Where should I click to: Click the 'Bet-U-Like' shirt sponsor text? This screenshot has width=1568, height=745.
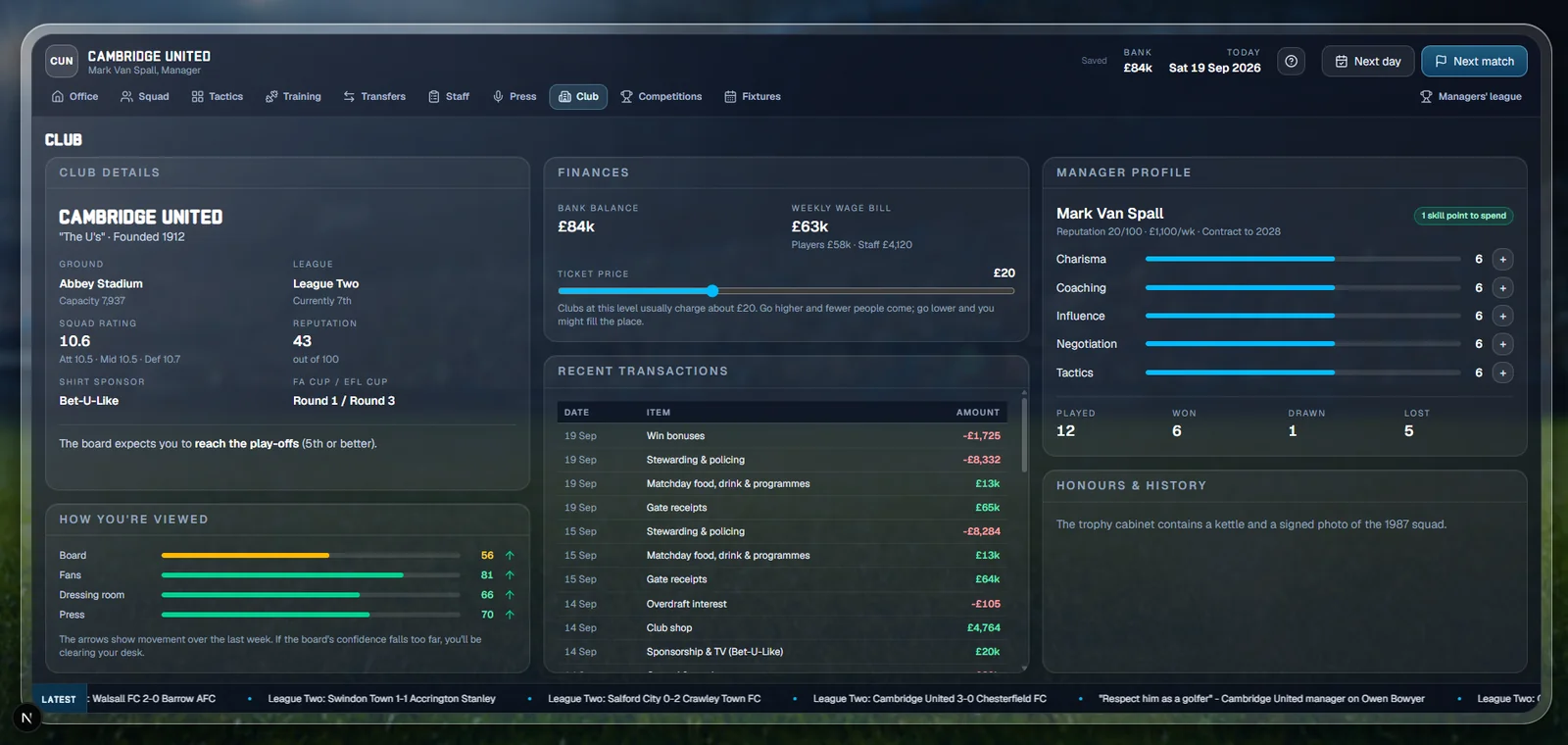coord(89,401)
